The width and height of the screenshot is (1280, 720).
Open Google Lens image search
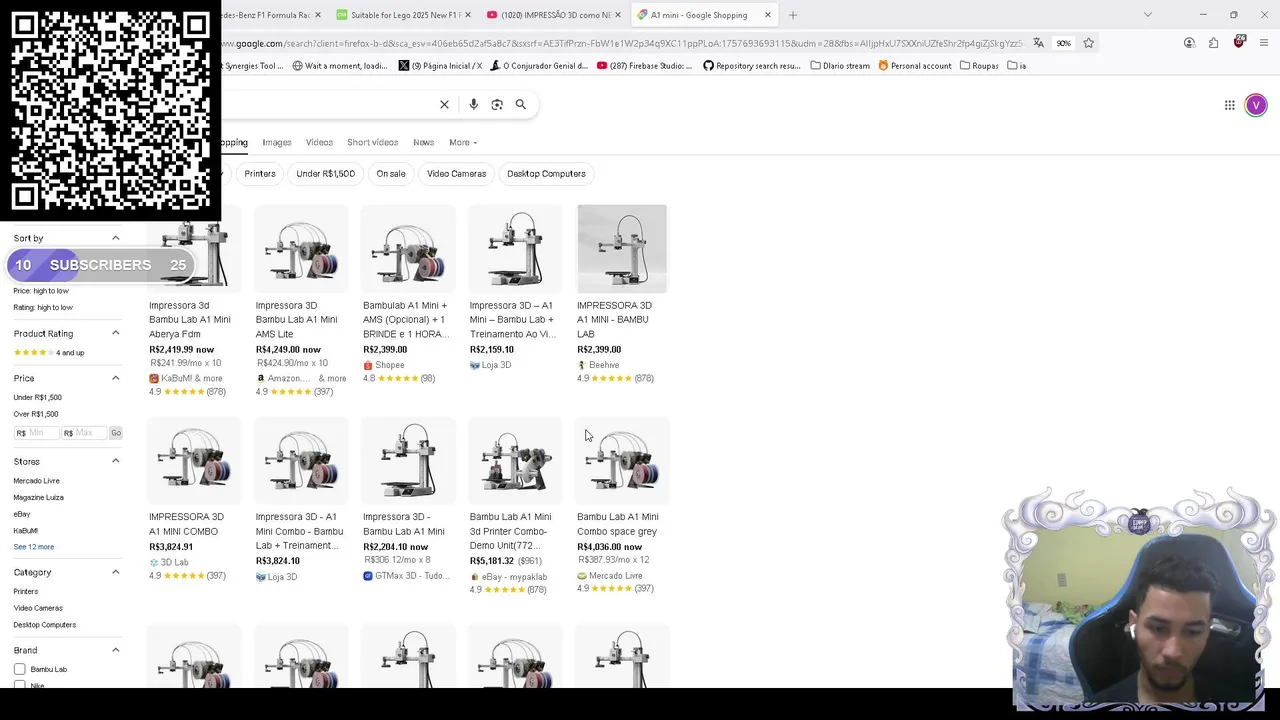497,104
